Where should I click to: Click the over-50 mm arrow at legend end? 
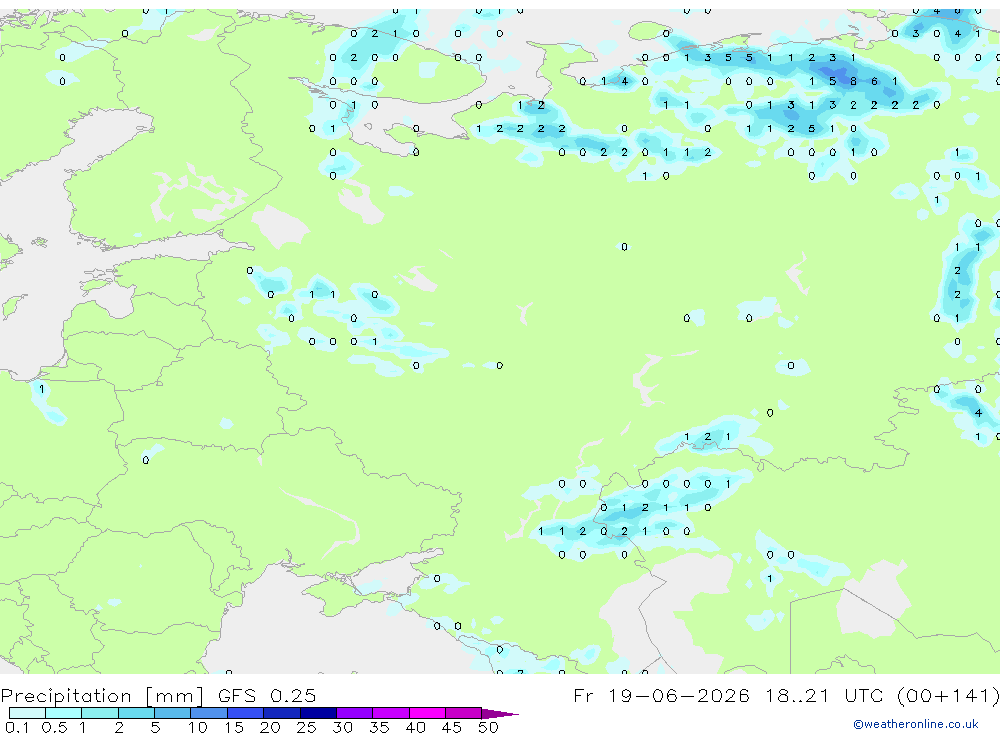pyautogui.click(x=500, y=713)
